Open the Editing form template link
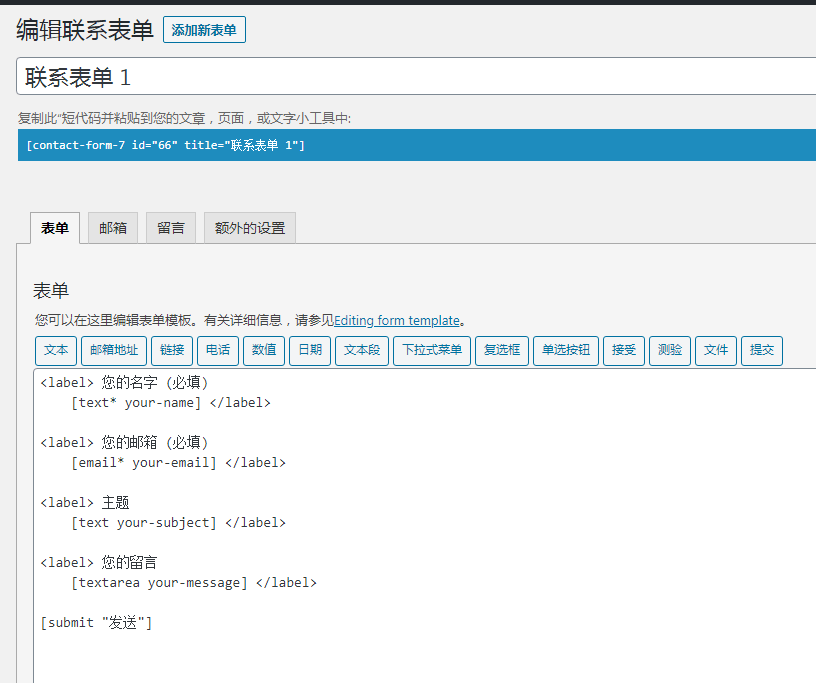Image resolution: width=816 pixels, height=683 pixels. (x=397, y=320)
